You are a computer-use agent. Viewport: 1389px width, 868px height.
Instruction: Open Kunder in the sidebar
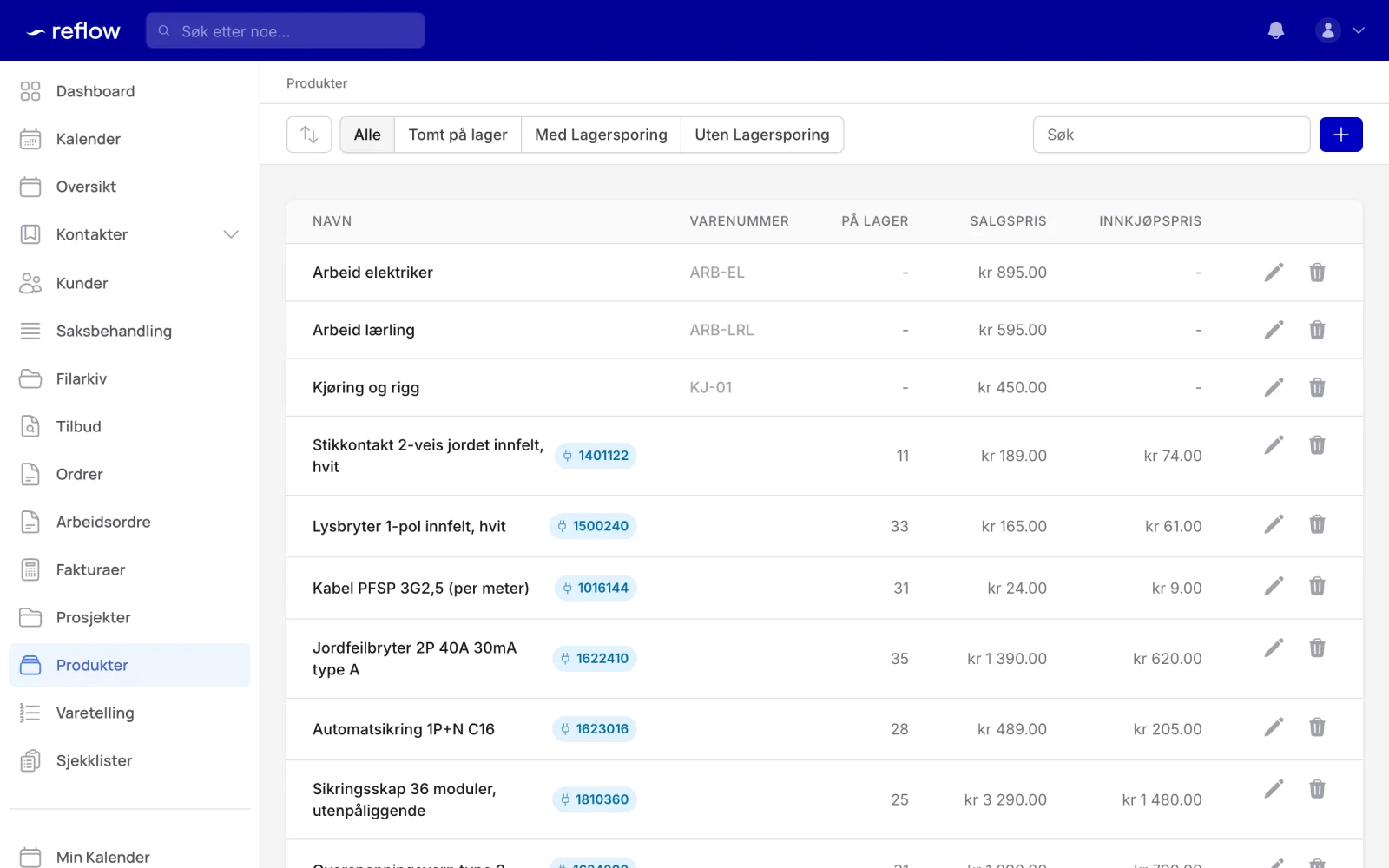(x=129, y=283)
